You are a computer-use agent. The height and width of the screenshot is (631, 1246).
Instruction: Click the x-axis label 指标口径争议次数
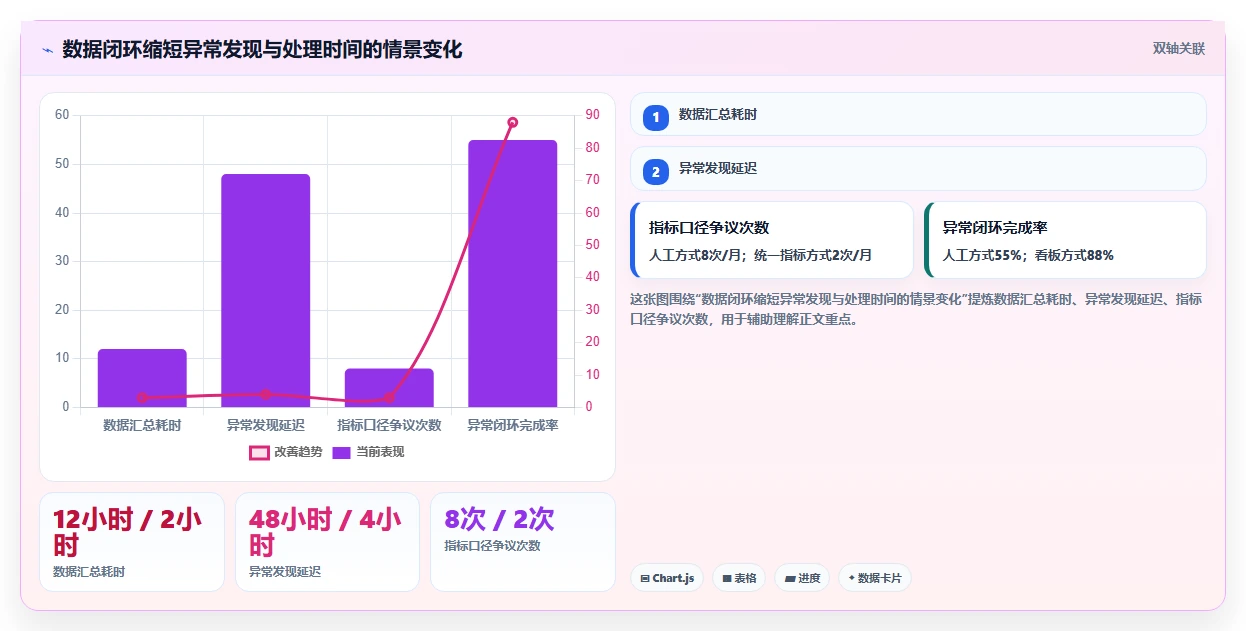(x=389, y=425)
